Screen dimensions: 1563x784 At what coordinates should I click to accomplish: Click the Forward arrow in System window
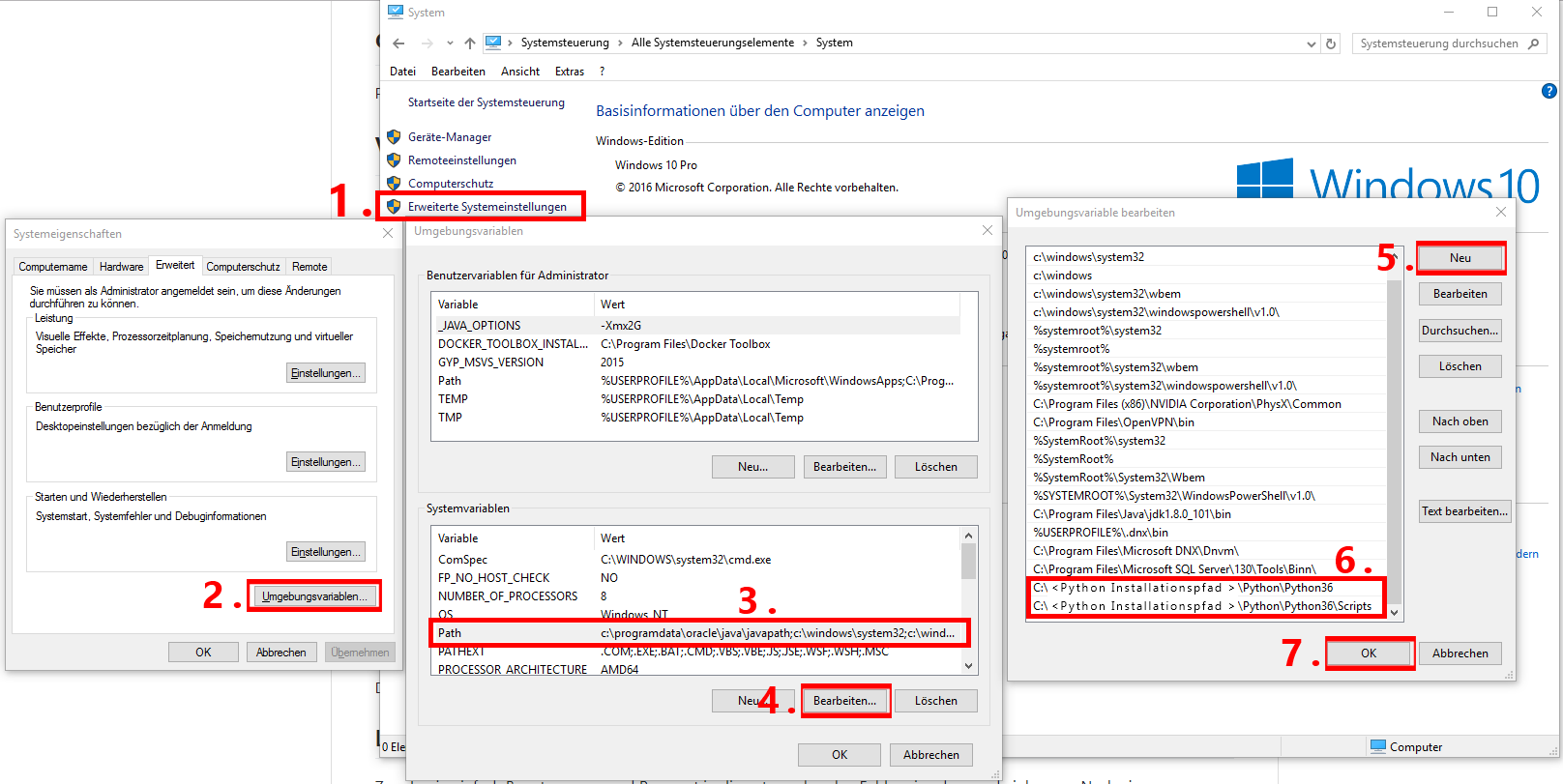[x=427, y=44]
